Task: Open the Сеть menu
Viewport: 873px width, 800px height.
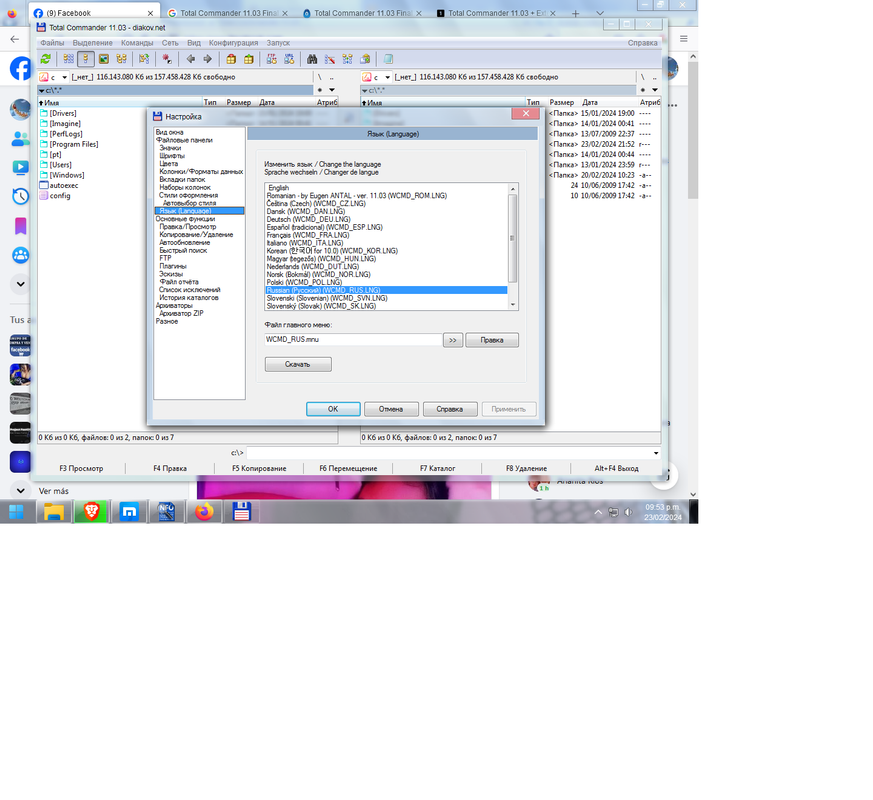Action: pyautogui.click(x=170, y=43)
